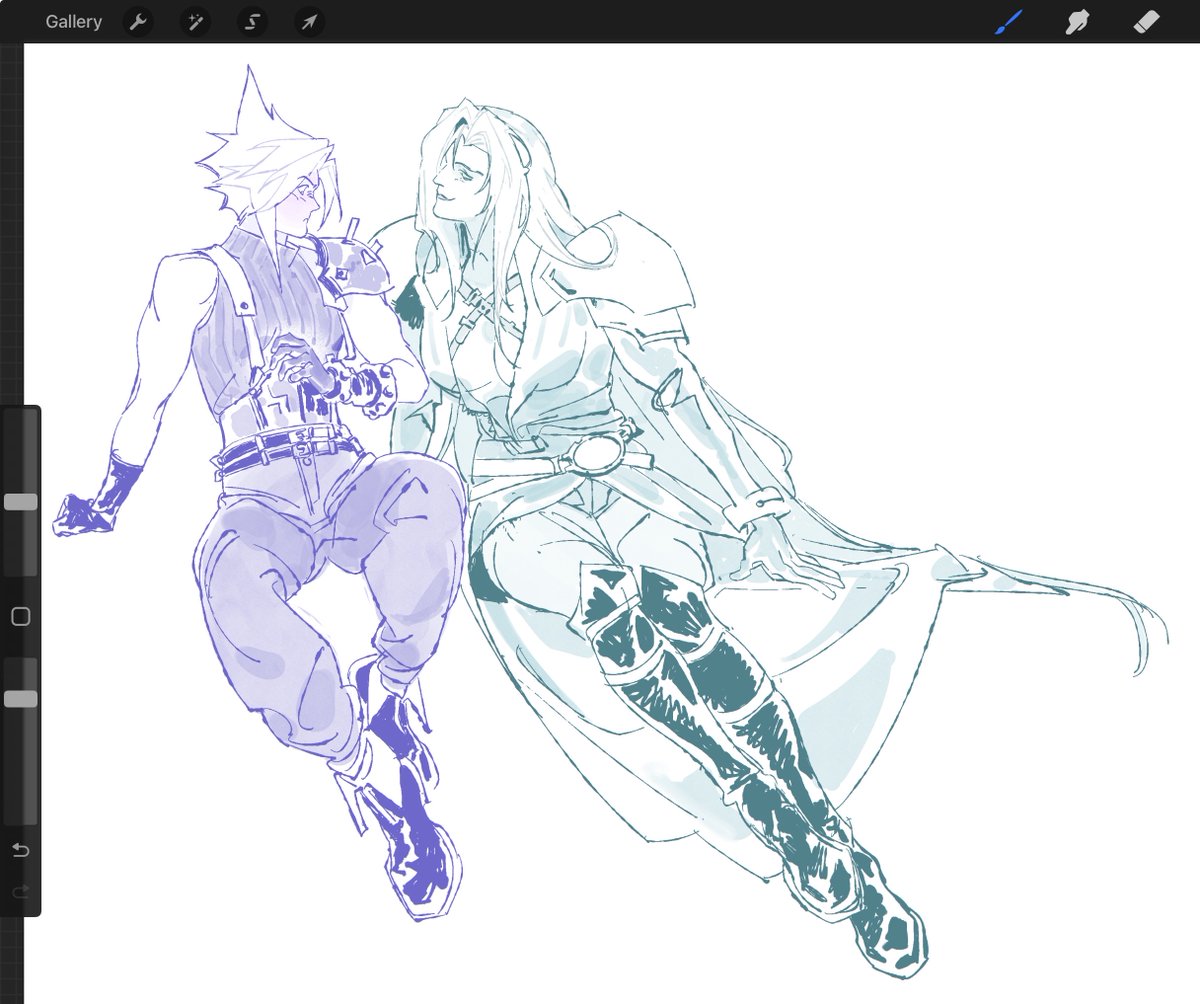The height and width of the screenshot is (1004, 1200).
Task: Undo the last stroke
Action: tap(20, 851)
